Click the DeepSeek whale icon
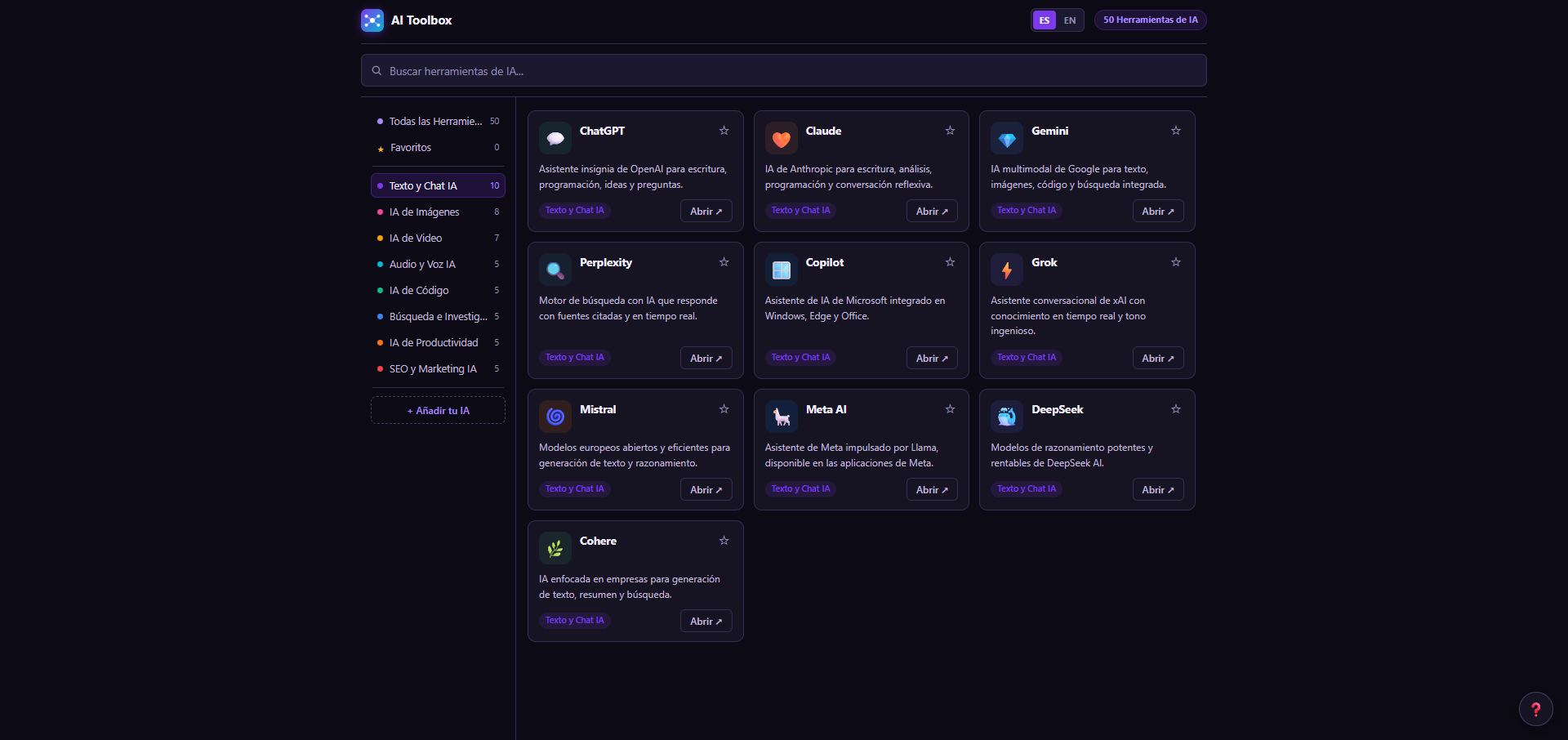Screen dimensions: 1568x740 tap(1007, 417)
